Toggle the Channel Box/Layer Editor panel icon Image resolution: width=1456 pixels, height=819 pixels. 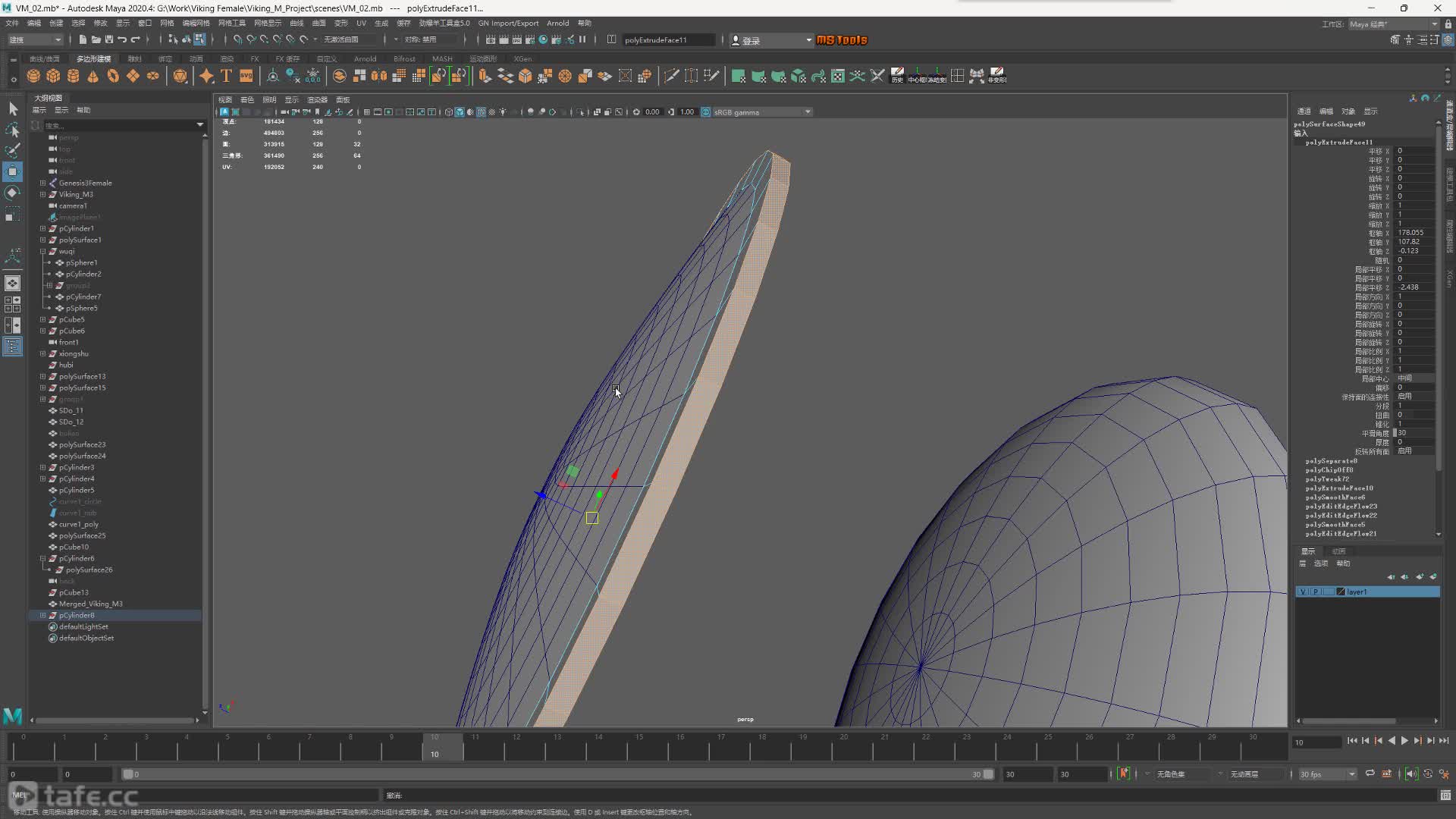[1446, 39]
